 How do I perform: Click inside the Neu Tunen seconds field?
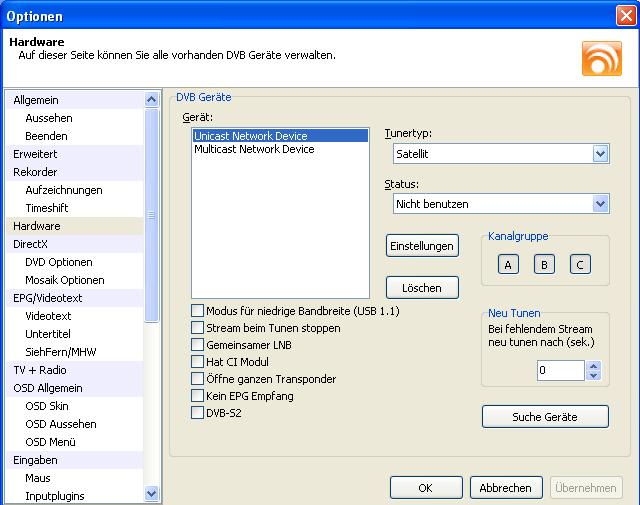tap(559, 371)
